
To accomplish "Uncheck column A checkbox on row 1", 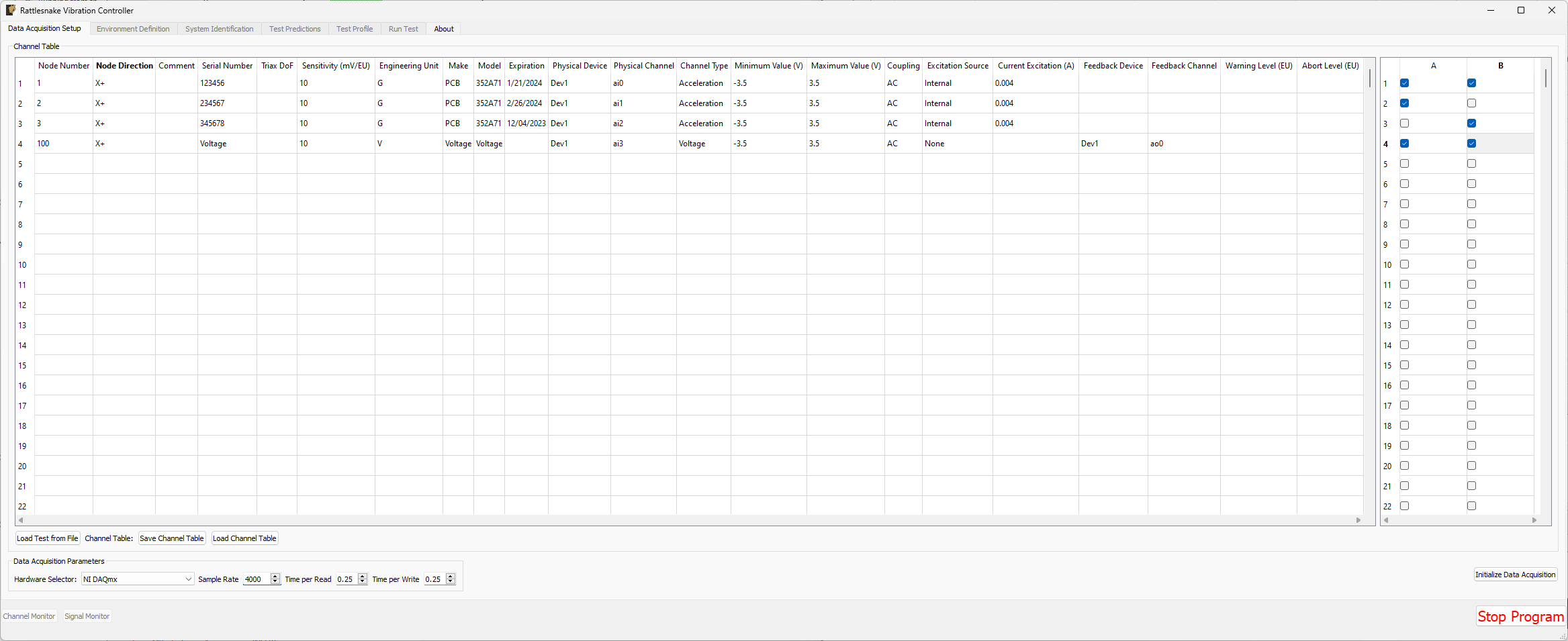I will click(1405, 83).
